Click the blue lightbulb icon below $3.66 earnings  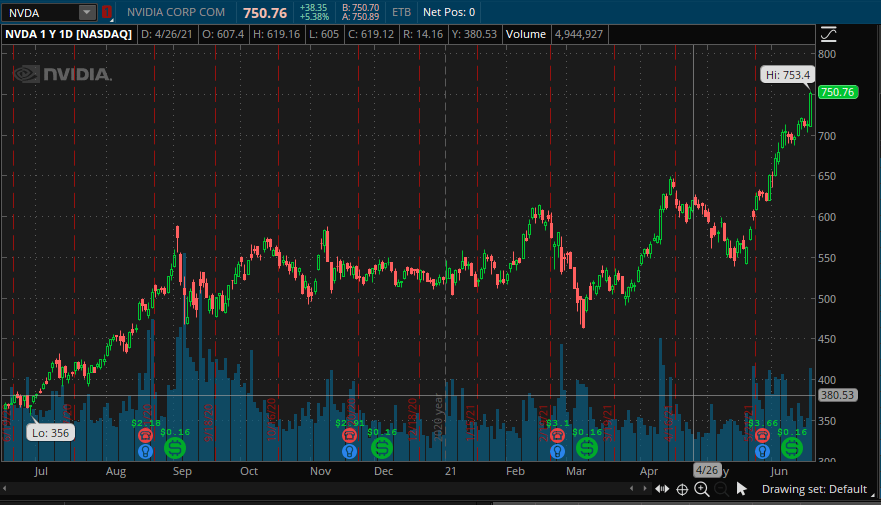pos(762,451)
